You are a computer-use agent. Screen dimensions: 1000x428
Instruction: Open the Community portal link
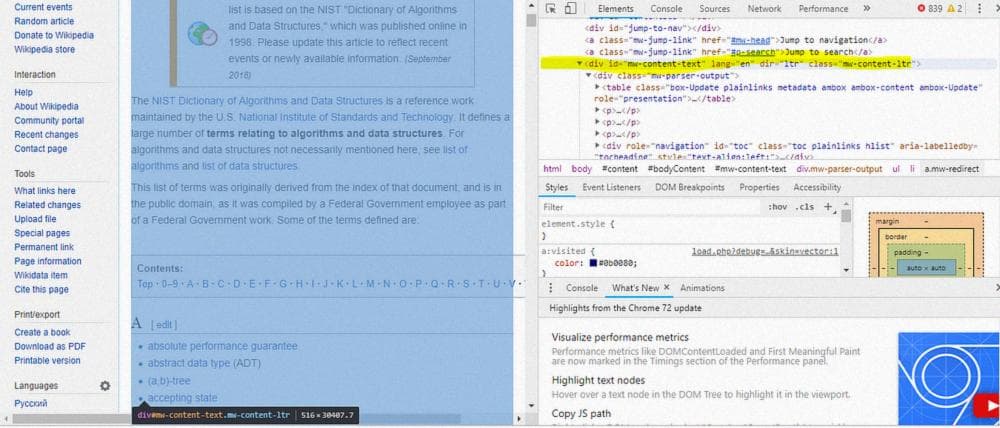click(x=49, y=121)
